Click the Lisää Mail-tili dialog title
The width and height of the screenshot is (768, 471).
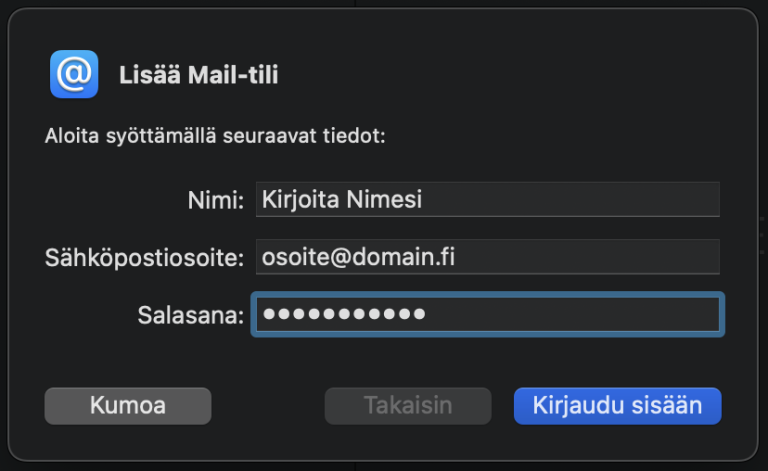(198, 75)
